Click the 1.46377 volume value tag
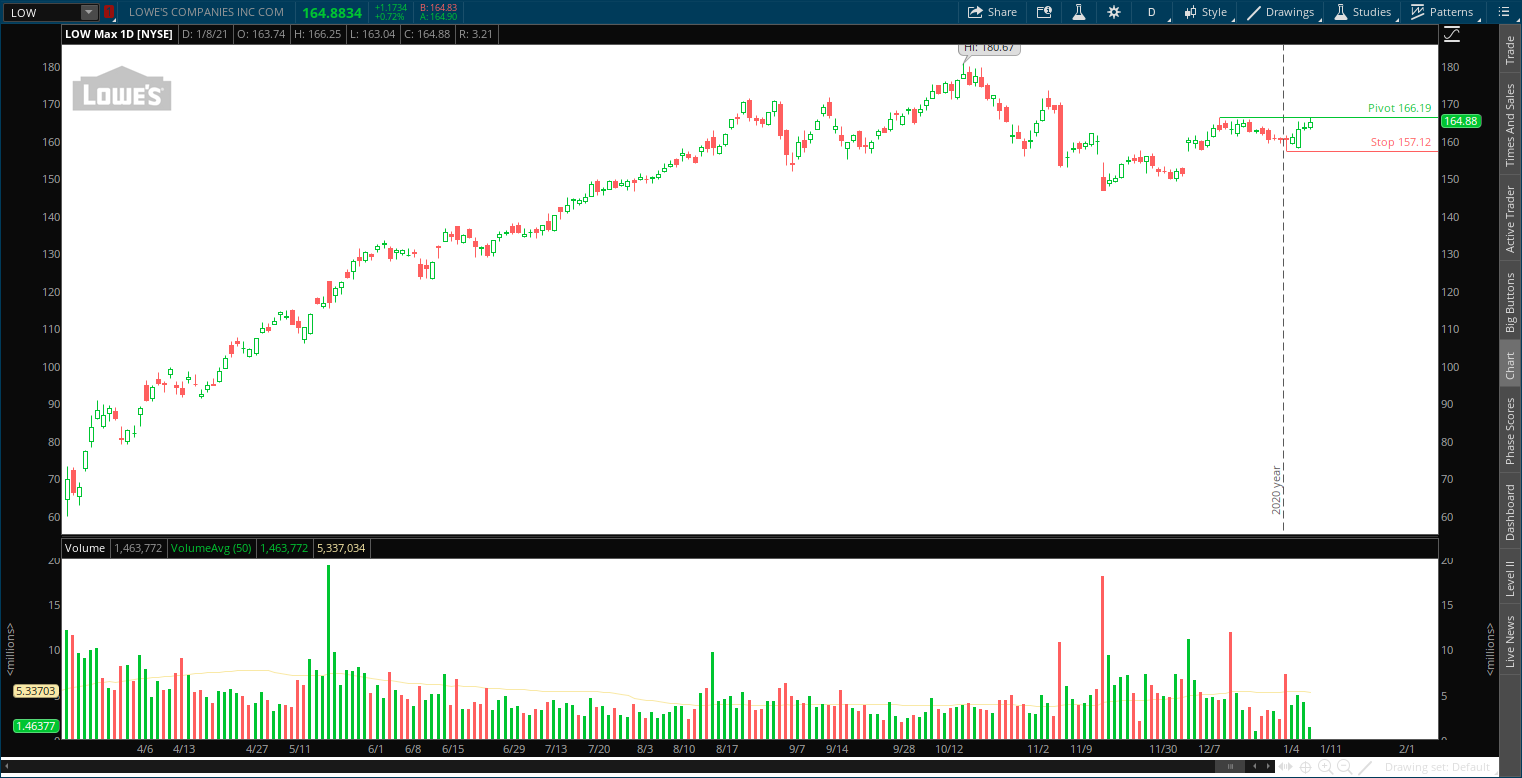The image size is (1522, 778). tap(36, 726)
